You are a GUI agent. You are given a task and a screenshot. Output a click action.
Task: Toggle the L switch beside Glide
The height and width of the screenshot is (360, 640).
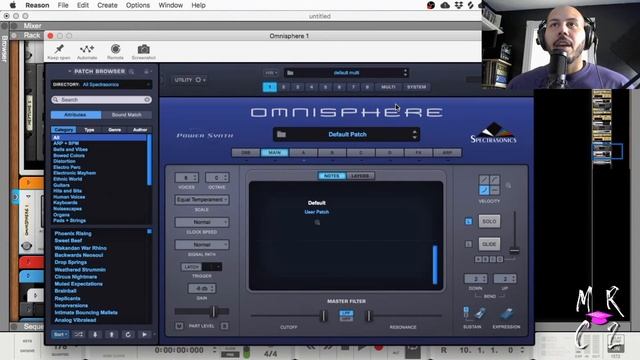pyautogui.click(x=469, y=244)
